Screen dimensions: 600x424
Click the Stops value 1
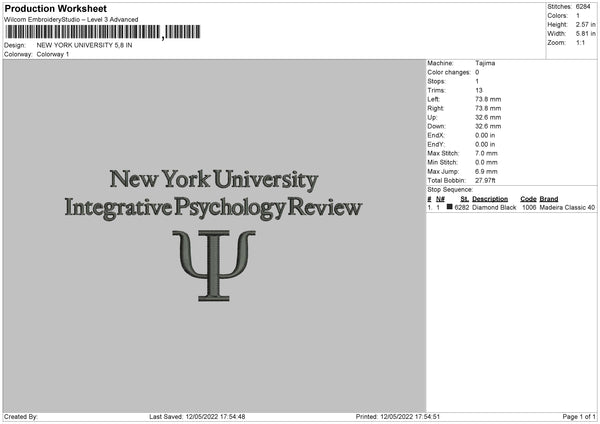click(x=477, y=81)
